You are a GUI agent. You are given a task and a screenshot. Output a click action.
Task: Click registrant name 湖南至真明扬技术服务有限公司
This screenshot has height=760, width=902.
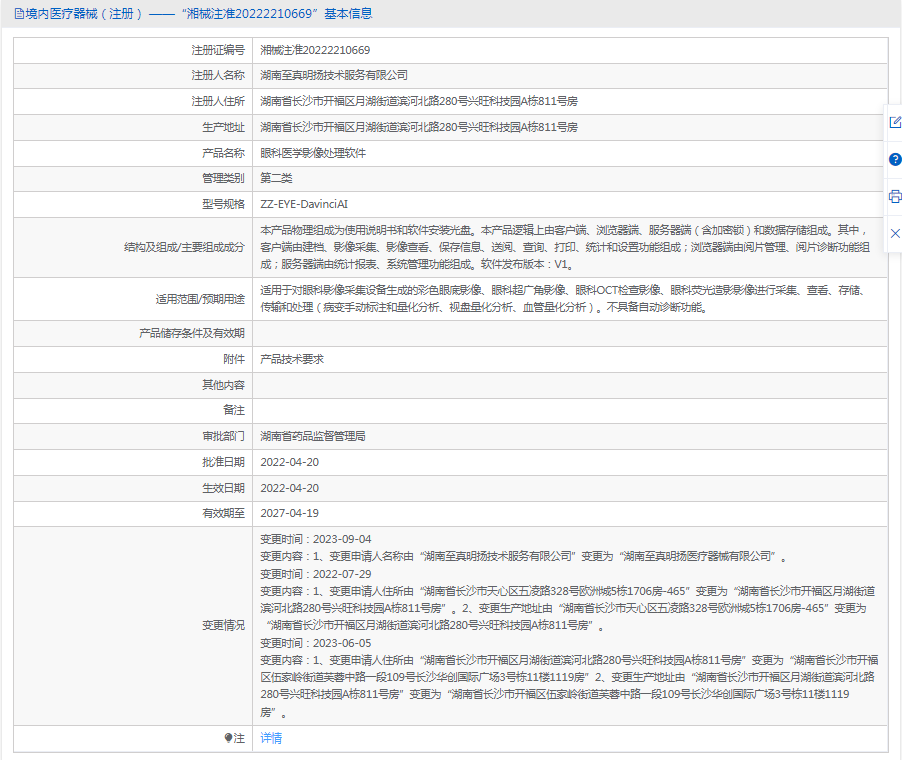pyautogui.click(x=334, y=75)
